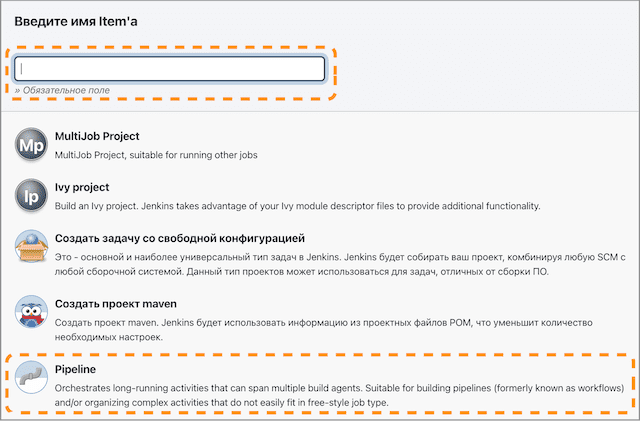Click "free-style job type" text under Pipeline

tap(340, 402)
